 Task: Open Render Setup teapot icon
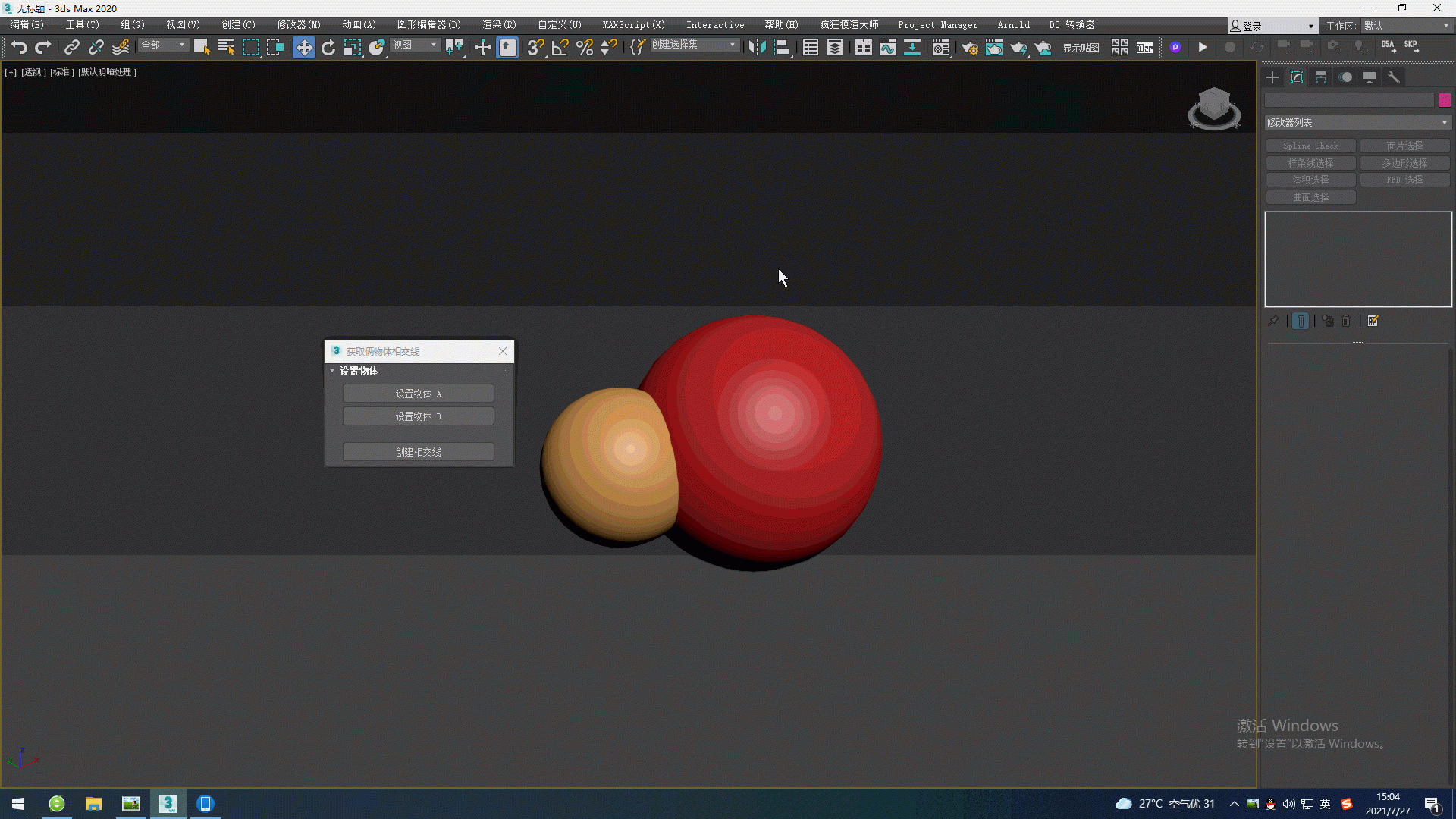969,48
